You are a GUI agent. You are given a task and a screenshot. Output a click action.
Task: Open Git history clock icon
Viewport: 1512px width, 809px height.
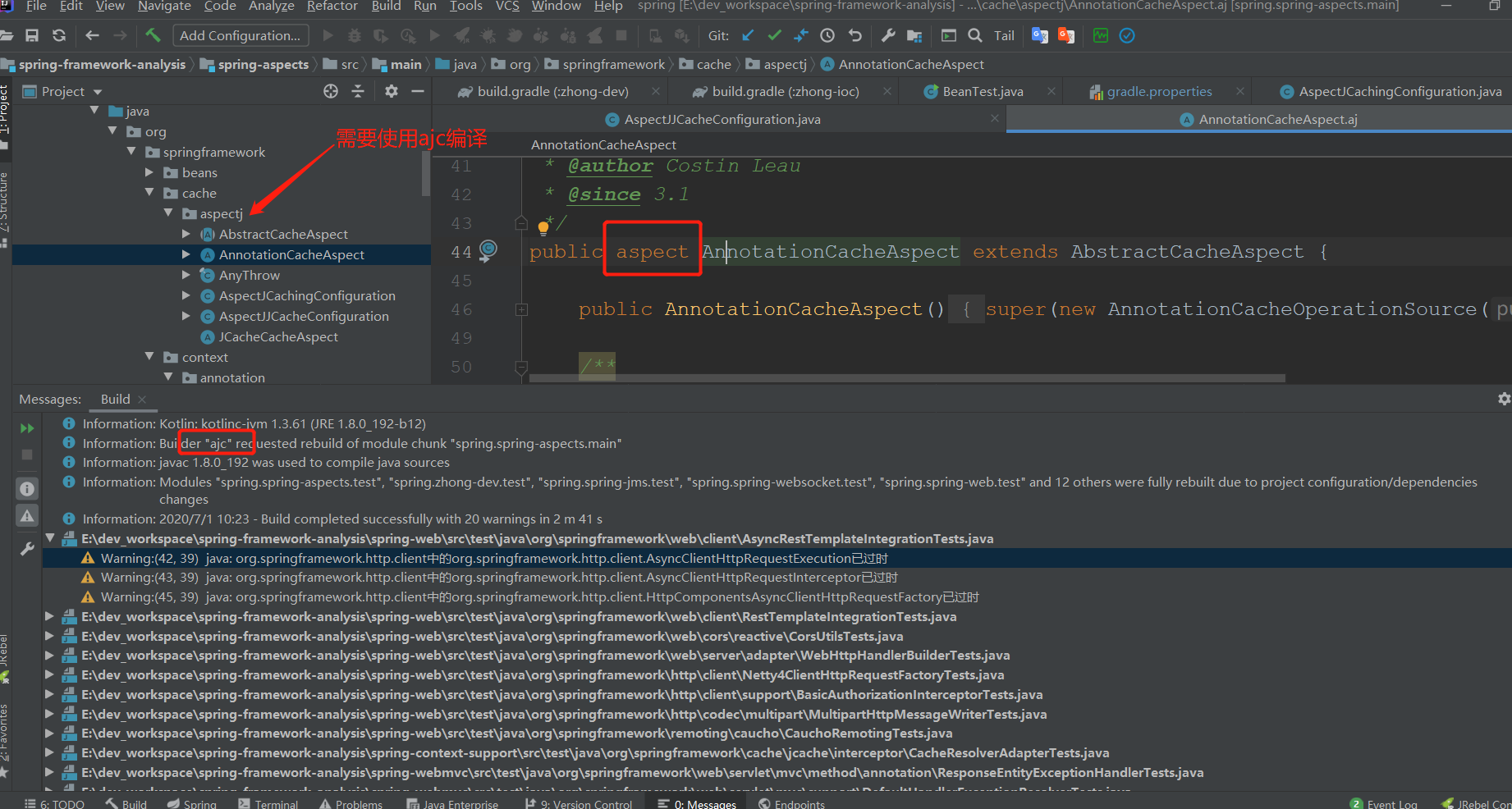pyautogui.click(x=827, y=35)
